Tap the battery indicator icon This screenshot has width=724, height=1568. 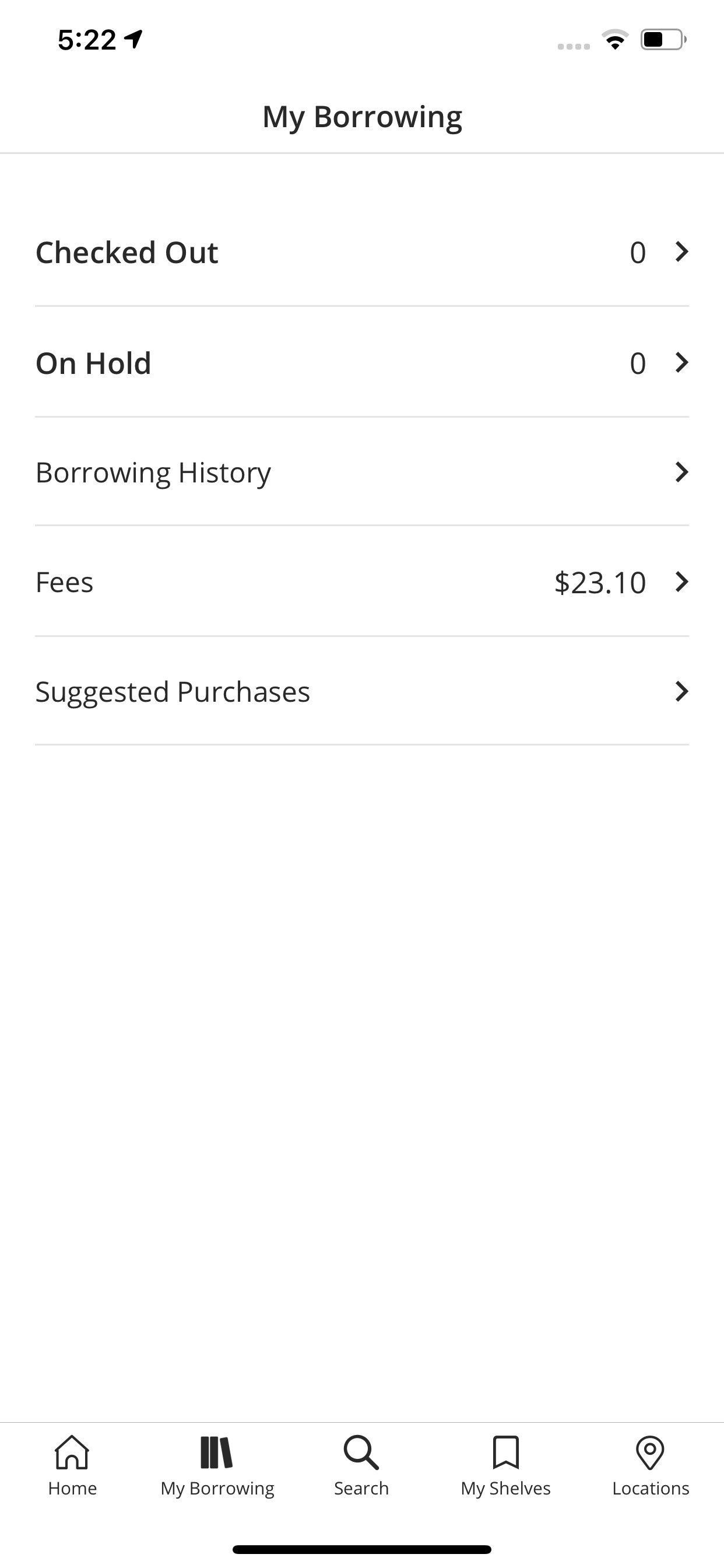(663, 40)
